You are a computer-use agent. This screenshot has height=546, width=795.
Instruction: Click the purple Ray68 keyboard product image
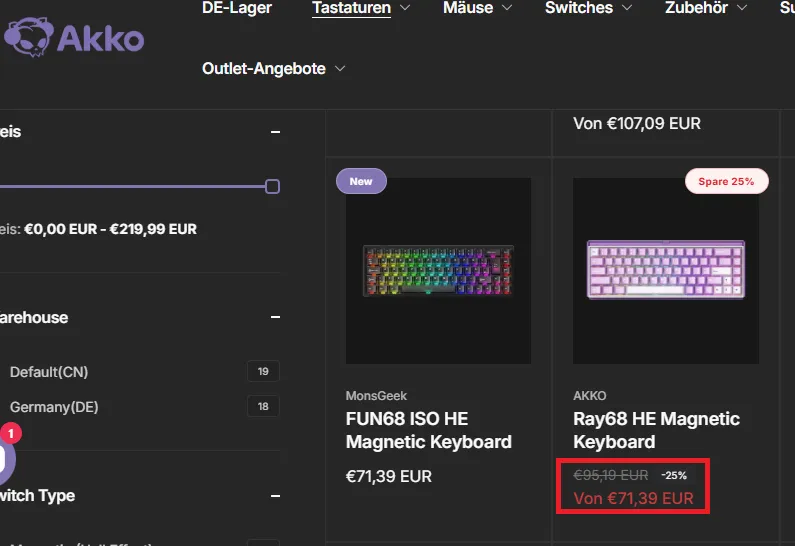[x=666, y=271]
